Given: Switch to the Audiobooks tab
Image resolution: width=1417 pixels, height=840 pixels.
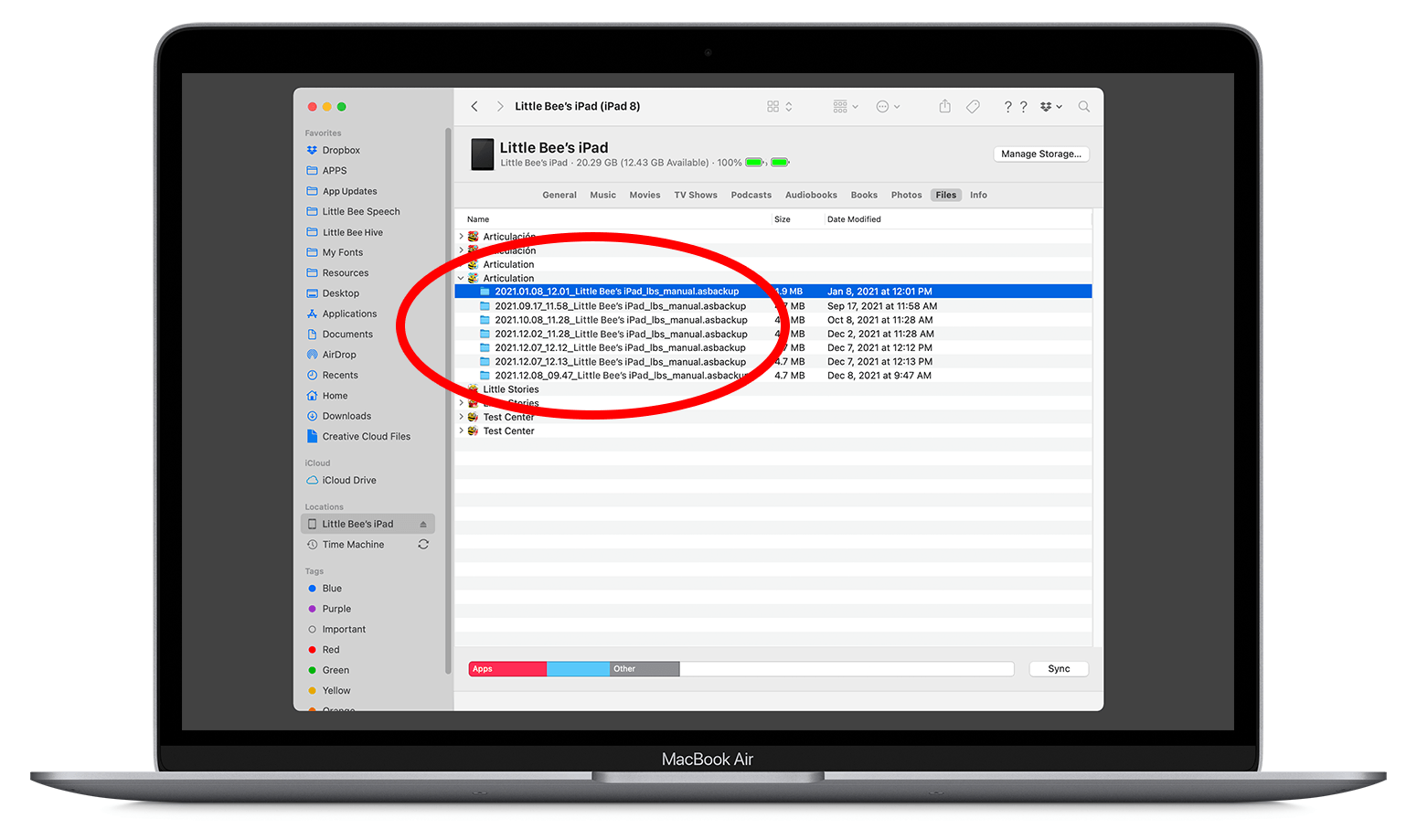Looking at the screenshot, I should [812, 196].
